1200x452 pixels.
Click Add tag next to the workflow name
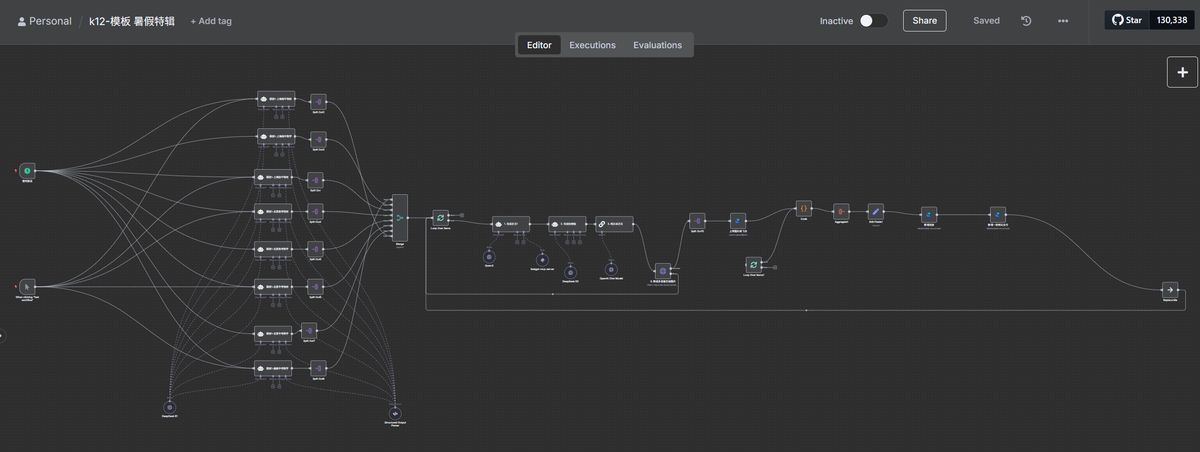point(211,21)
